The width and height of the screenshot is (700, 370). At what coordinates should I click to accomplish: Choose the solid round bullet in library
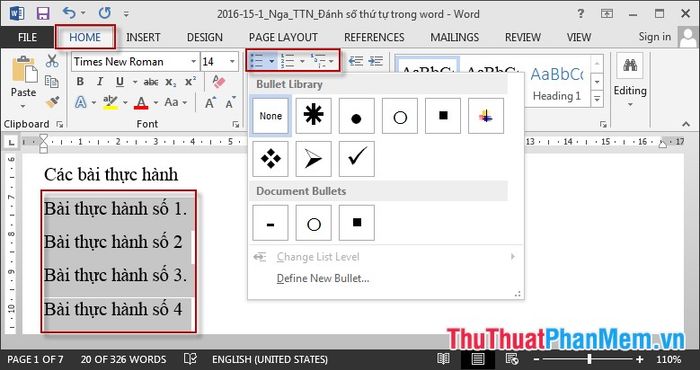[356, 116]
